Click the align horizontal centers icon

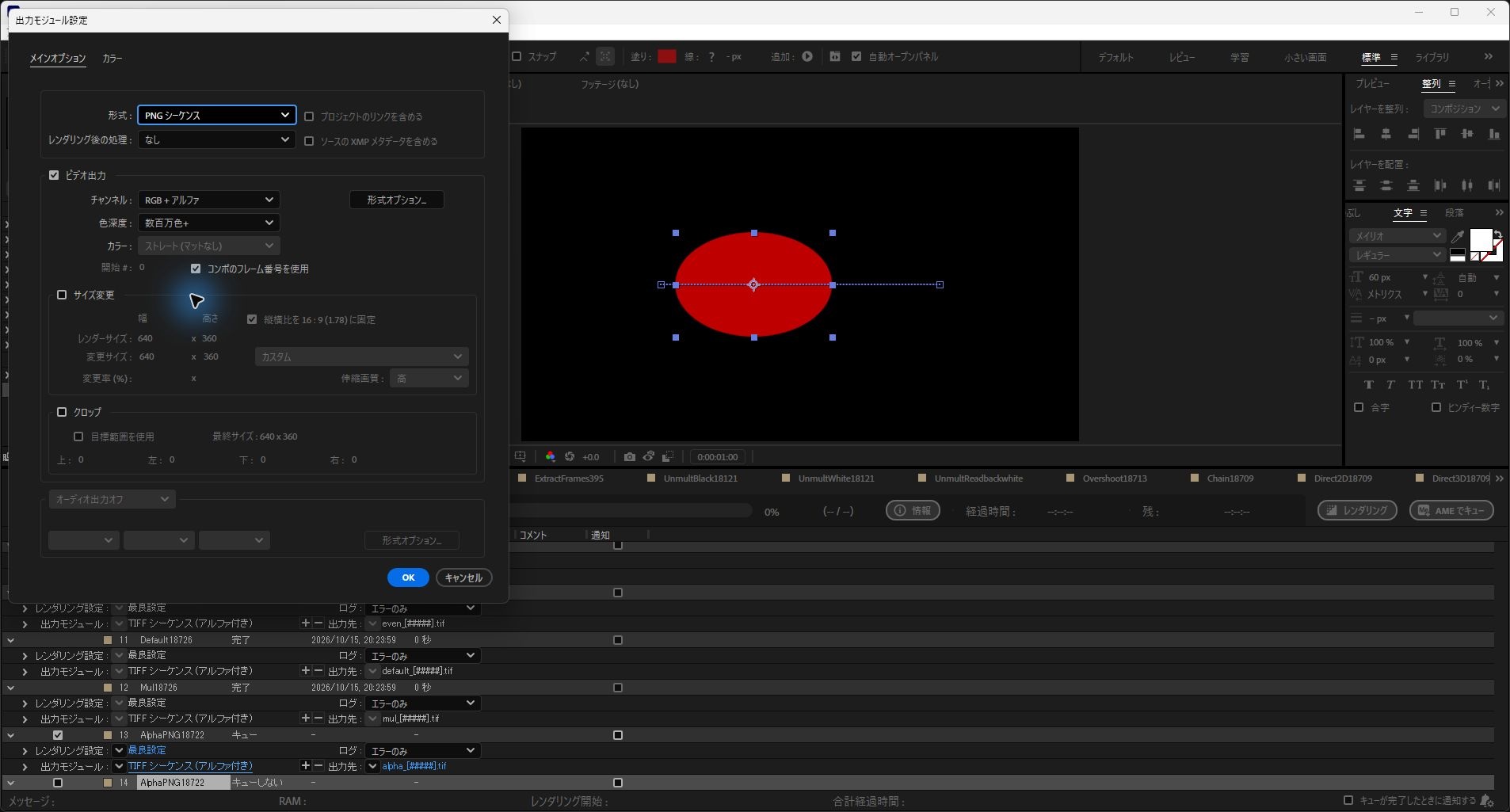coord(1386,134)
